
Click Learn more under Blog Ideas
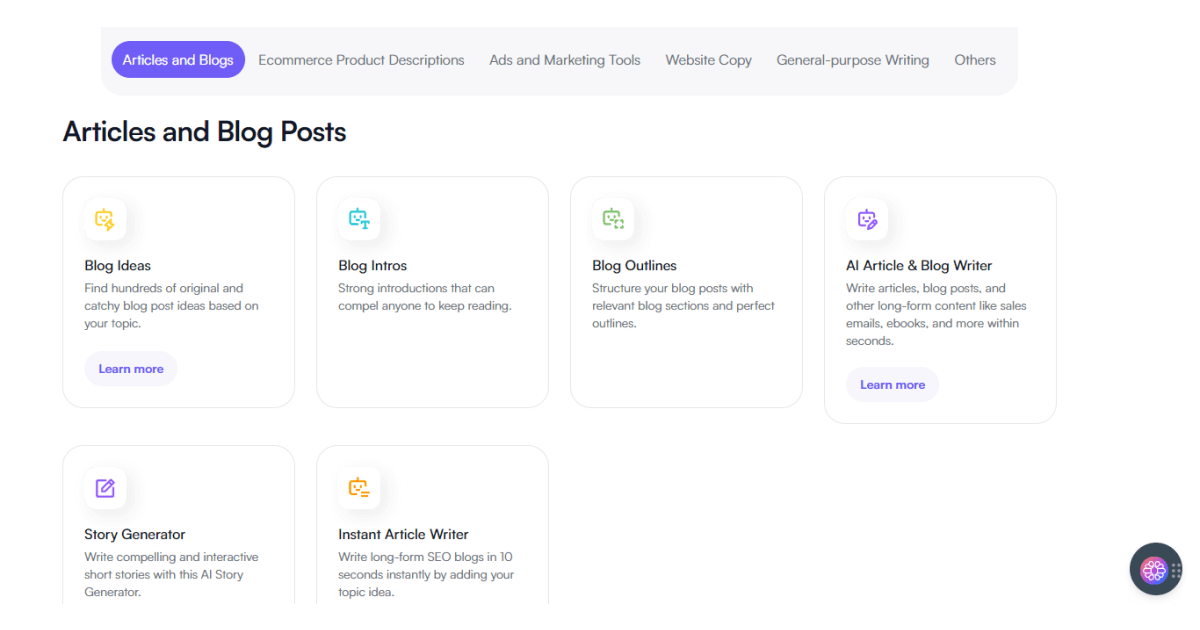pyautogui.click(x=131, y=369)
